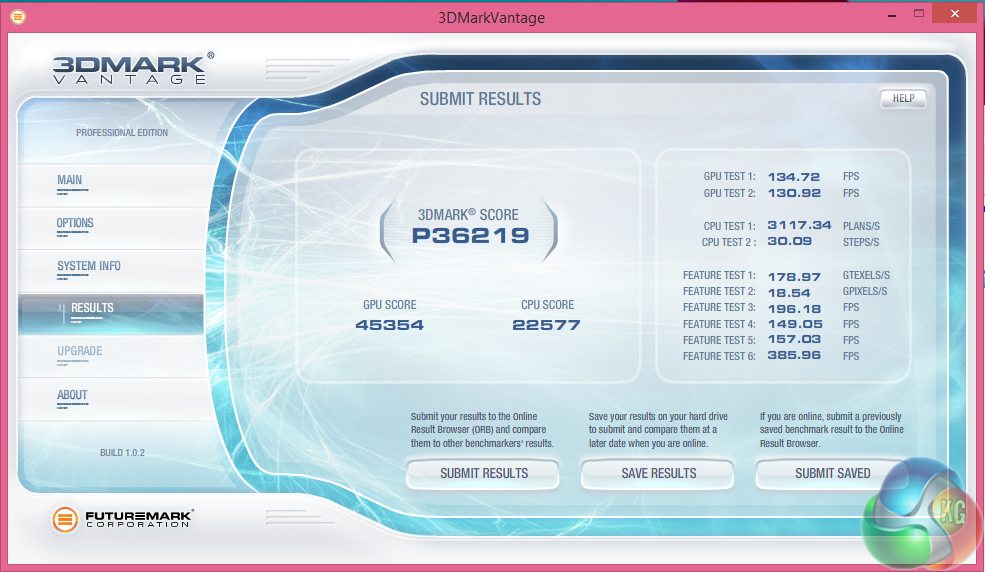Click the Futuremark Corporation logo icon
Screen dimensions: 985x572
coord(65,519)
